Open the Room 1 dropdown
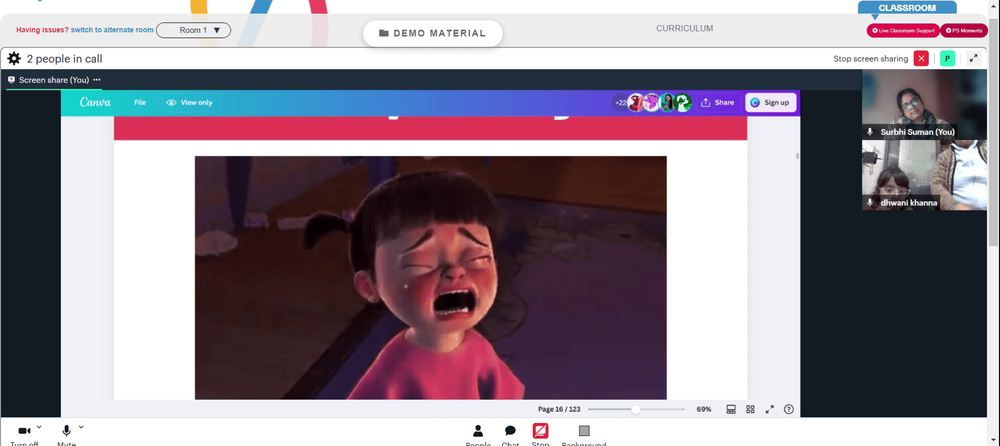This screenshot has height=446, width=1000. pyautogui.click(x=193, y=30)
